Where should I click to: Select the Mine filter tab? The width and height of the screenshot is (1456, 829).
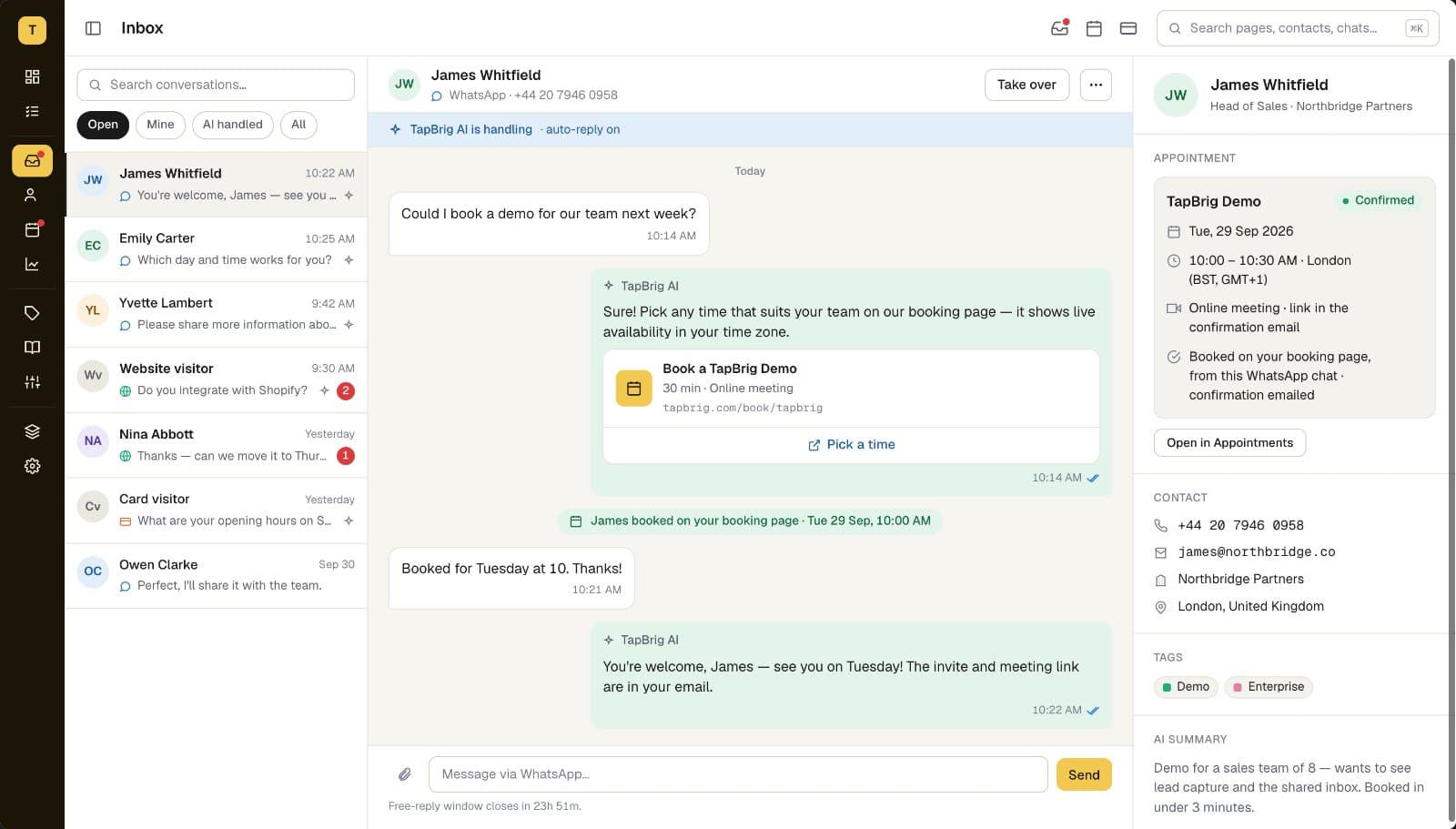click(160, 125)
